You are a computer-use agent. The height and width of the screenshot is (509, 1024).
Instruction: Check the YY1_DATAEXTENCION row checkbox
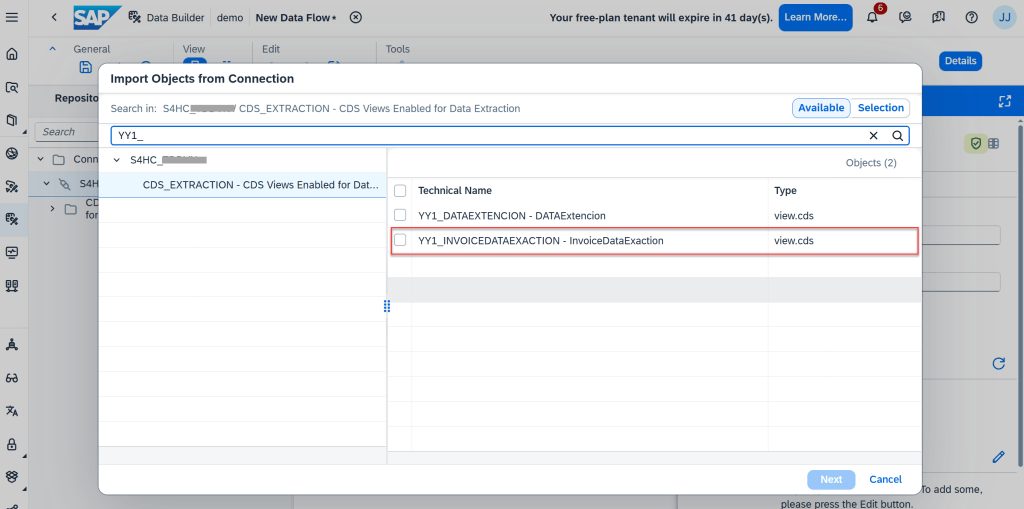[x=400, y=215]
